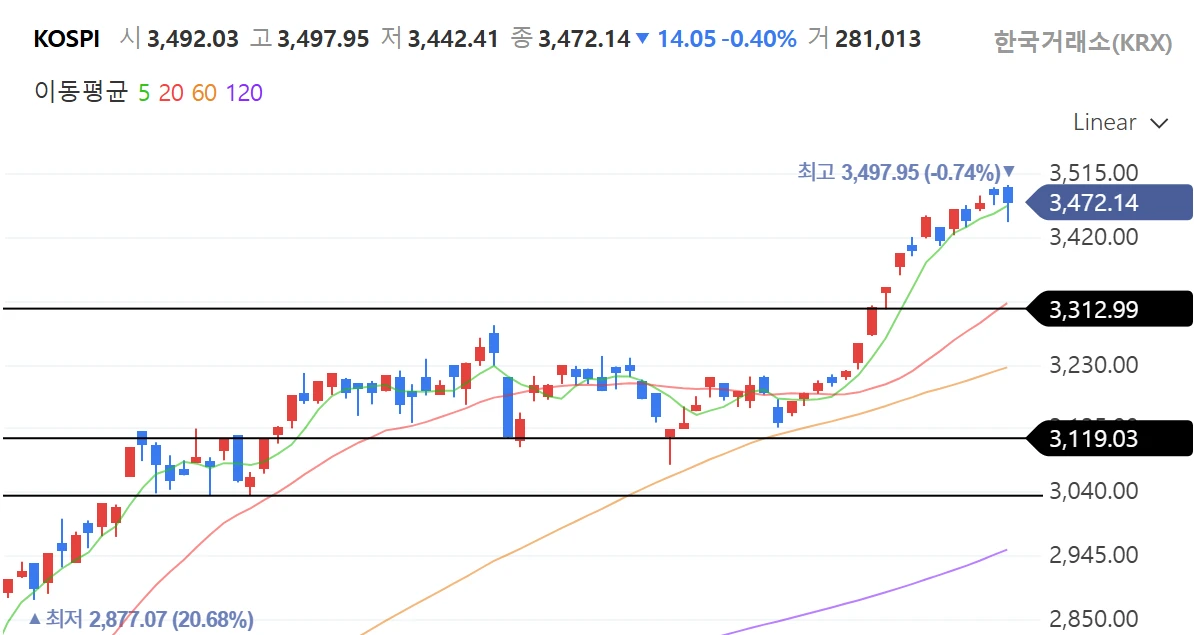
Task: Click the 이동평균 moving average label
Action: click(81, 93)
